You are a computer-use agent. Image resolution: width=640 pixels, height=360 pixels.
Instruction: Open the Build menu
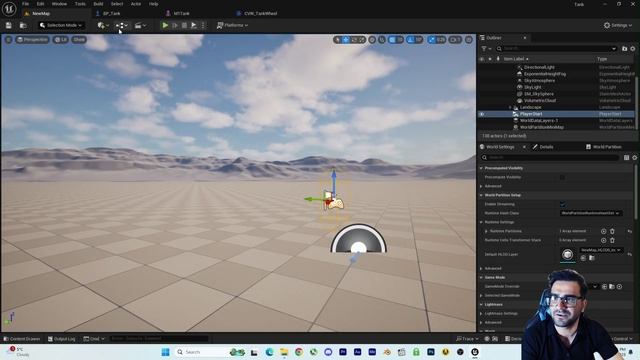[x=98, y=4]
